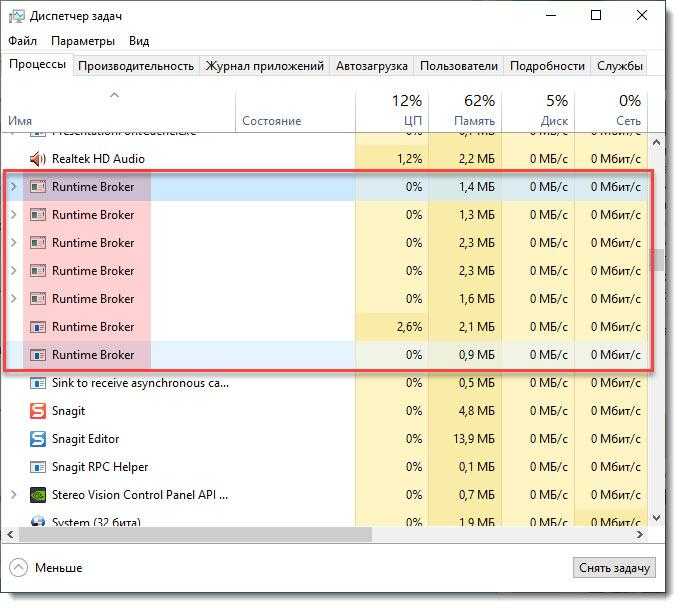
Task: Open the Файл menu
Action: 23,41
